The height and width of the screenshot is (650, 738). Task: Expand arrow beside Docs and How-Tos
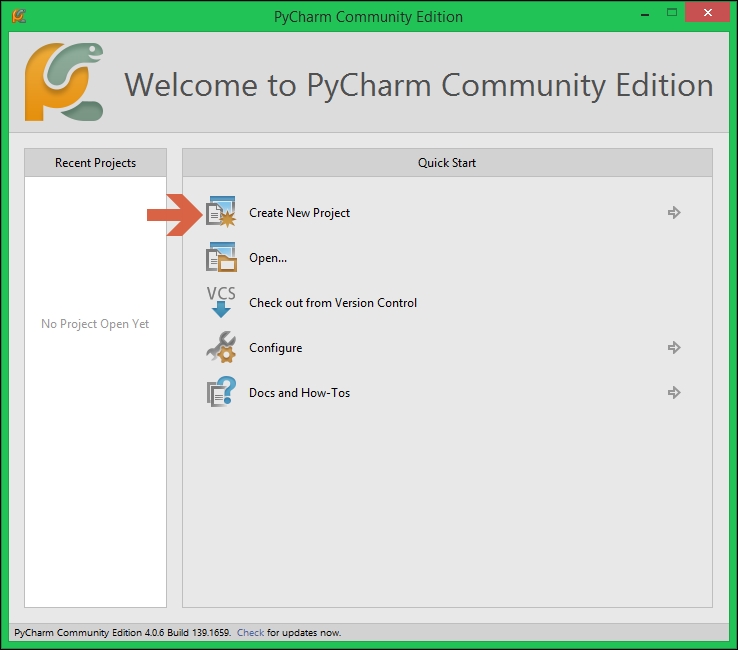tap(674, 392)
